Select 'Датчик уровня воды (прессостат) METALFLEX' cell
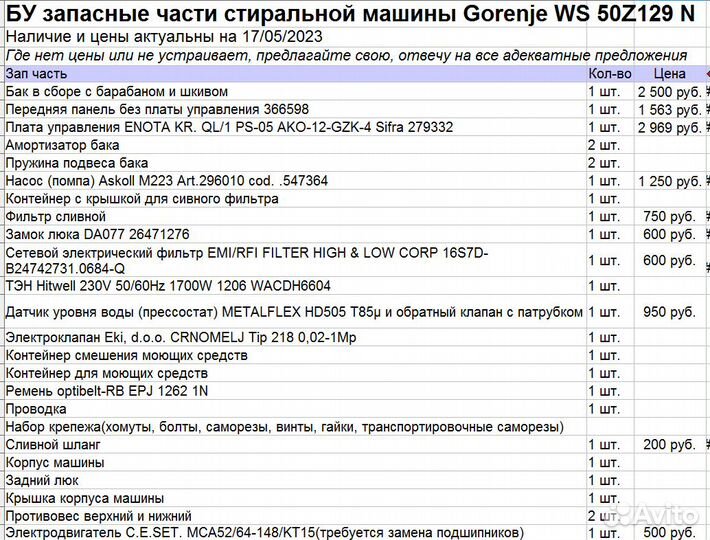Image resolution: width=710 pixels, height=540 pixels. pos(294,312)
